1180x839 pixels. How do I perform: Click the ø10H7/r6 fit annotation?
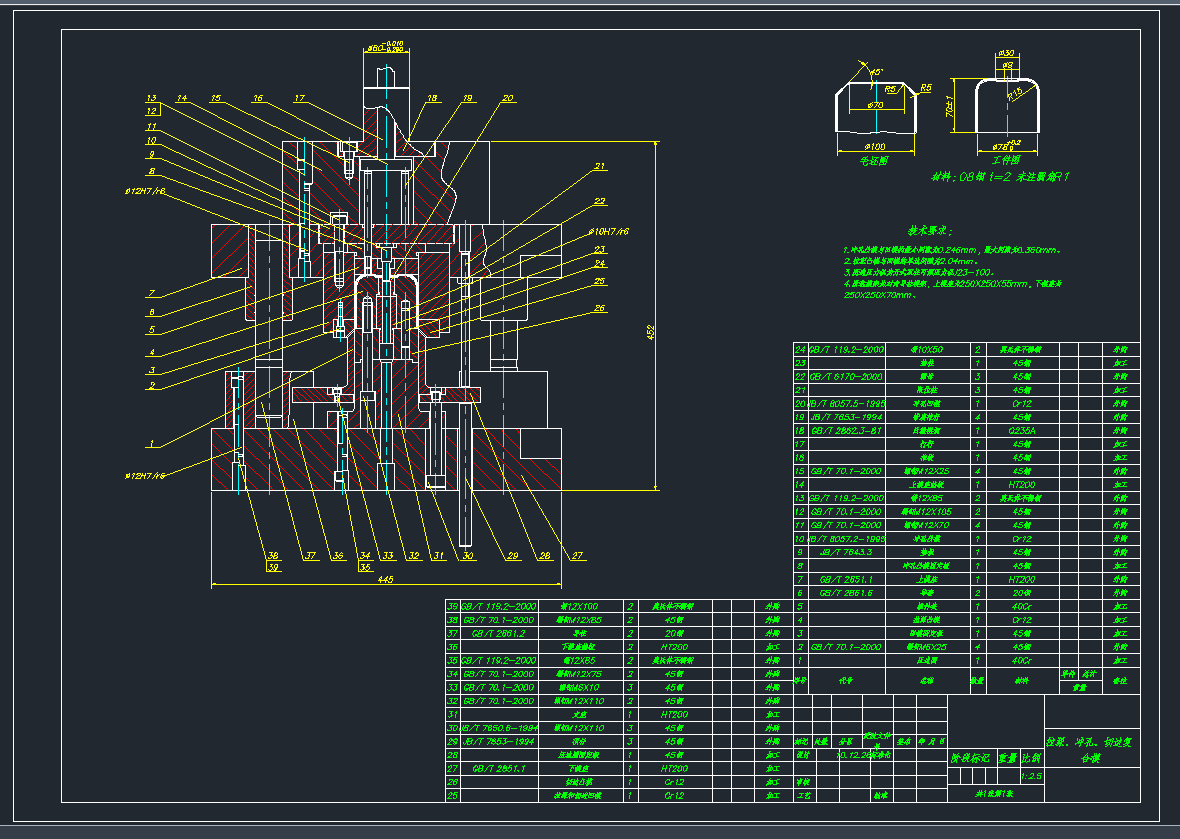(x=608, y=231)
